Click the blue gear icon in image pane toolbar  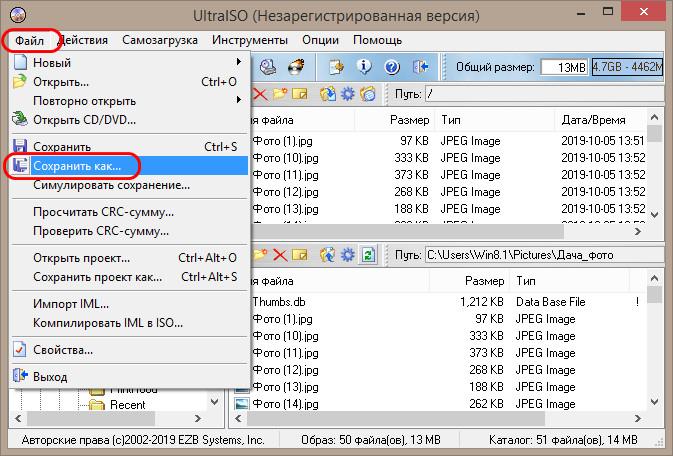tap(348, 94)
